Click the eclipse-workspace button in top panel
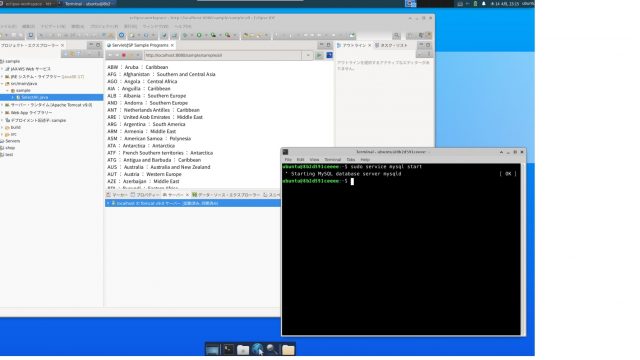640x360 pixels. [x=29, y=4]
